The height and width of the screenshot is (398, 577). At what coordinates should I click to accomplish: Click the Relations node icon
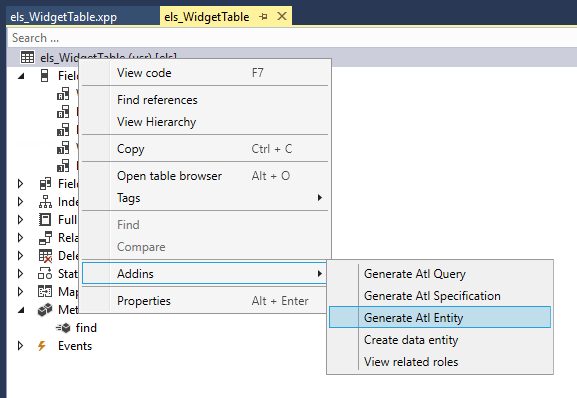pyautogui.click(x=45, y=238)
